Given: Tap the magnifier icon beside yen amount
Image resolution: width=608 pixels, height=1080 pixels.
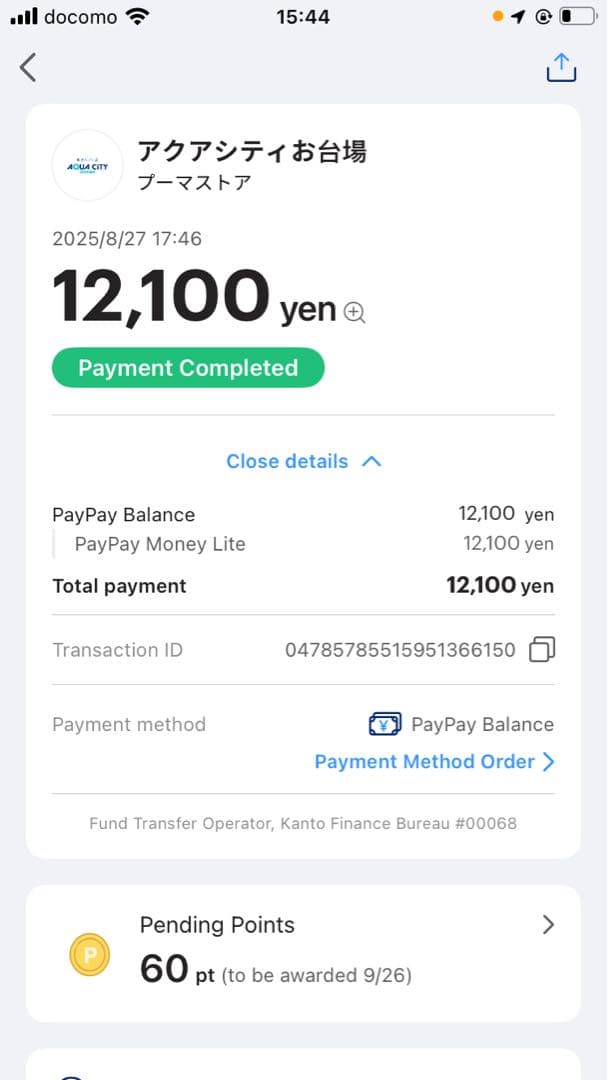Looking at the screenshot, I should 355,312.
